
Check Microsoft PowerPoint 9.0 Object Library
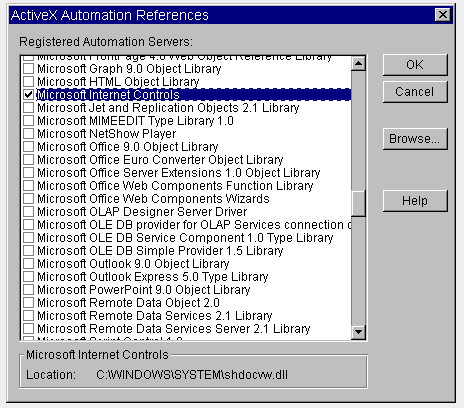29,290
